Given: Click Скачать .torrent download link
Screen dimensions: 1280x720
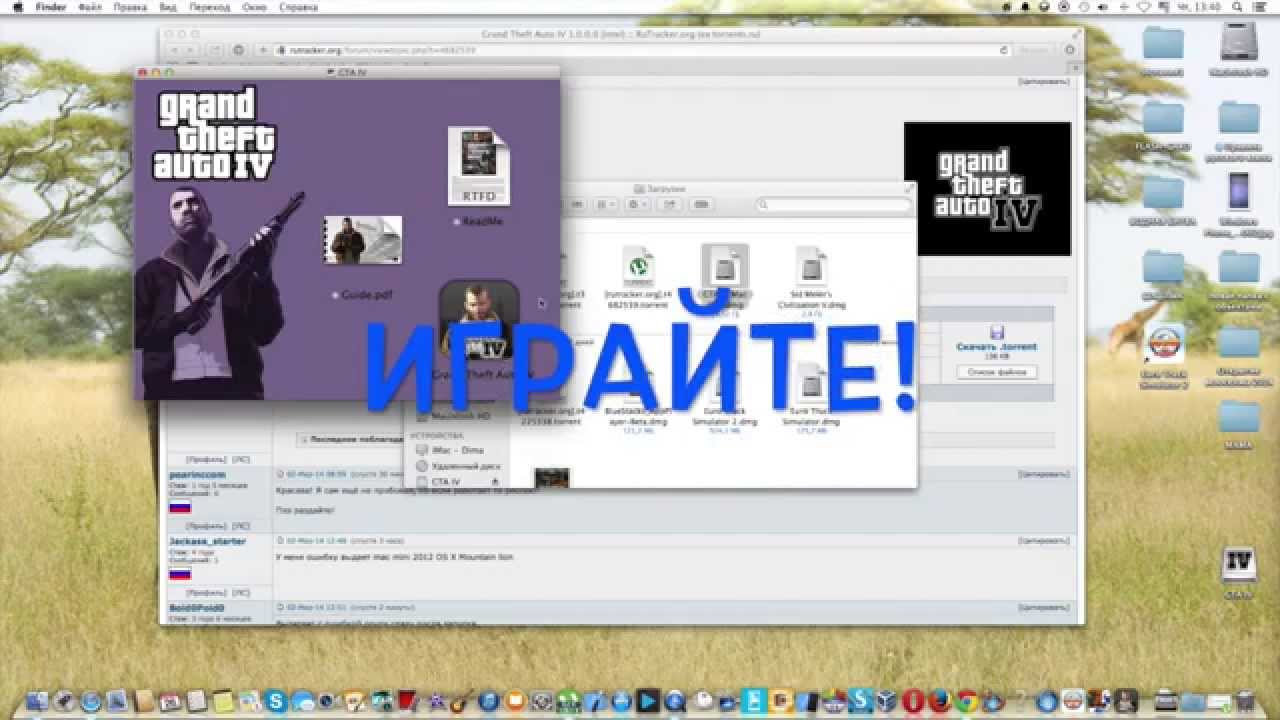Looking at the screenshot, I should (x=996, y=347).
